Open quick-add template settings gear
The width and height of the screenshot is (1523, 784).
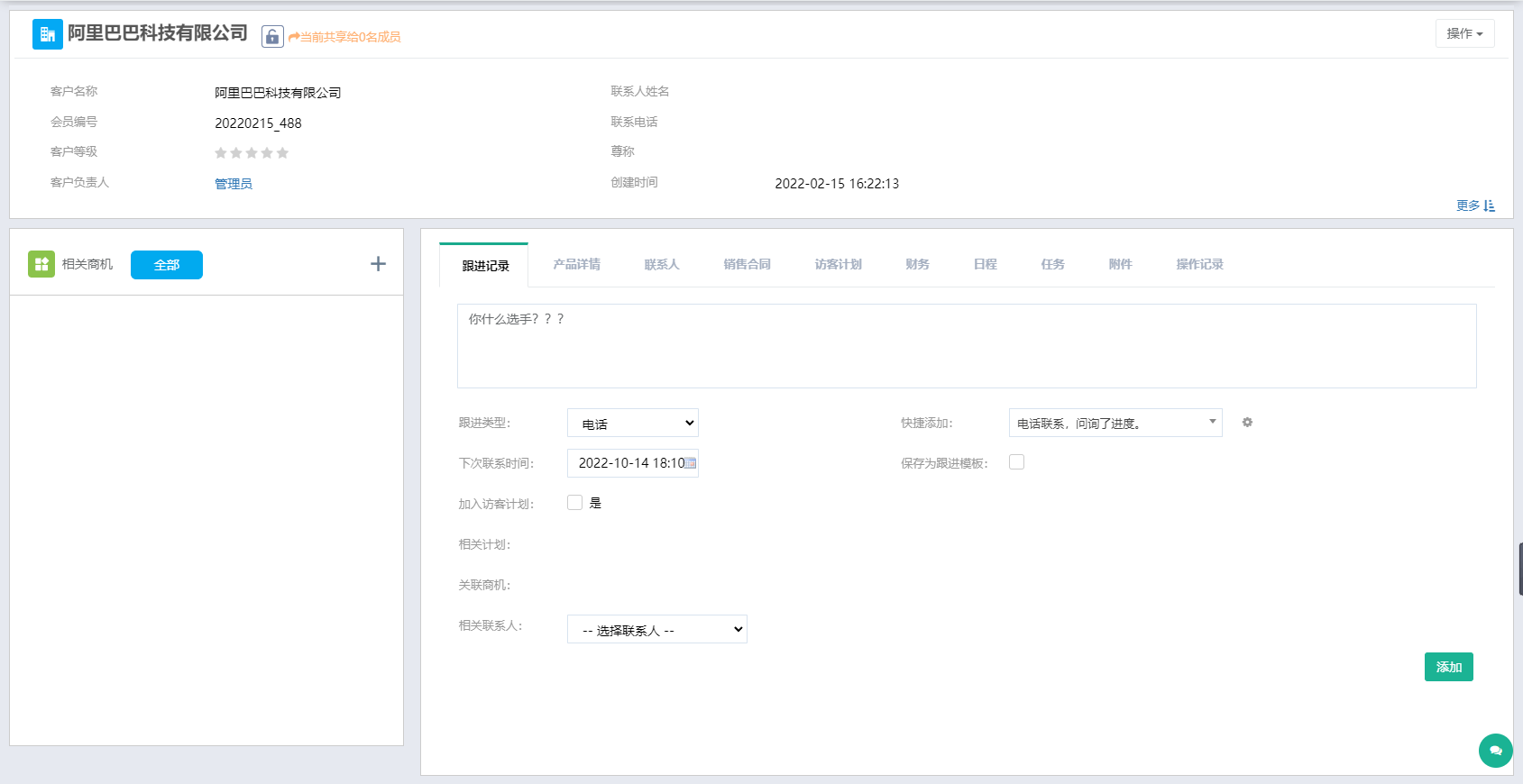(1247, 423)
